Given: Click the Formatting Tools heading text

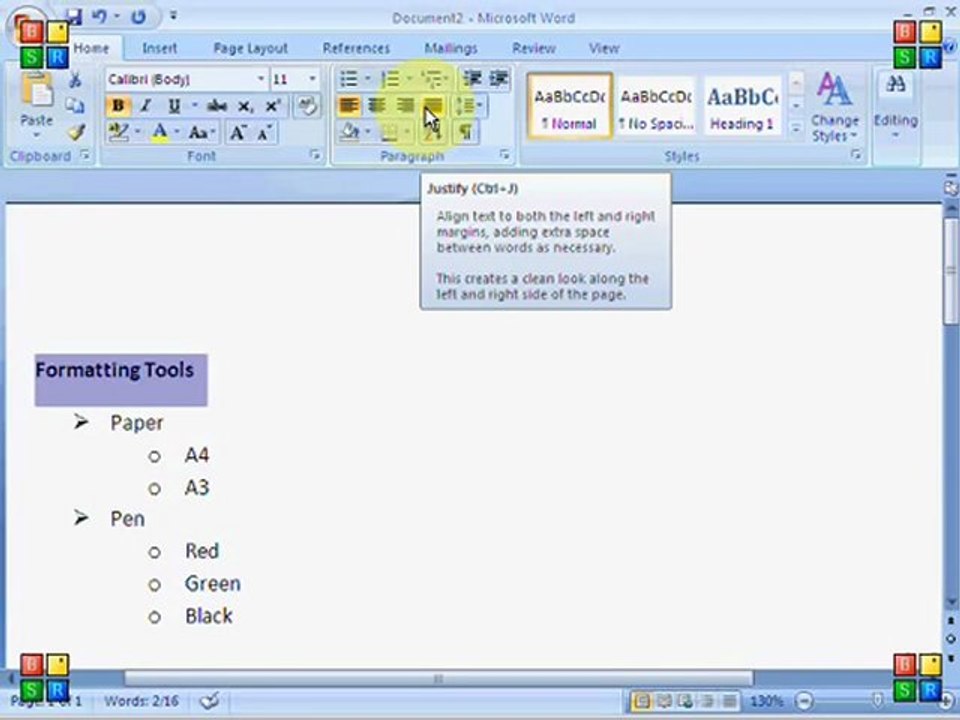Looking at the screenshot, I should tap(115, 370).
